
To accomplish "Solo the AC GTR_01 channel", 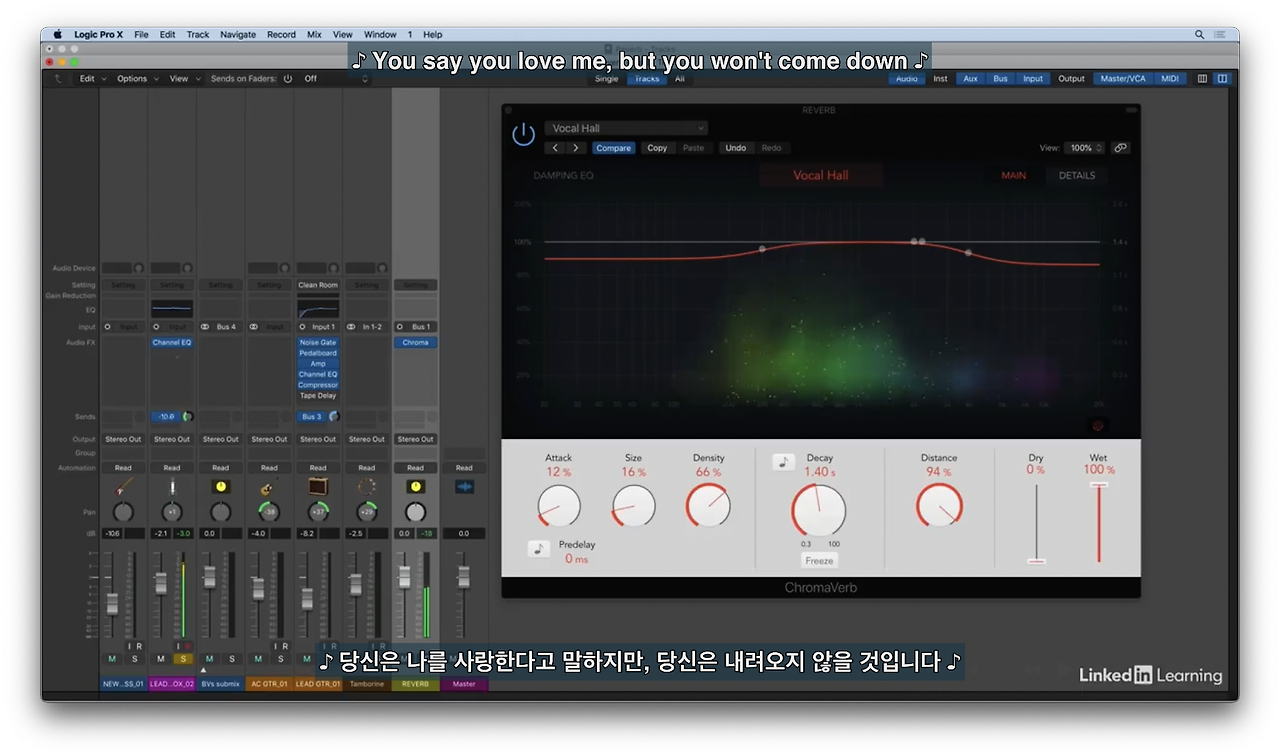I will 281,659.
